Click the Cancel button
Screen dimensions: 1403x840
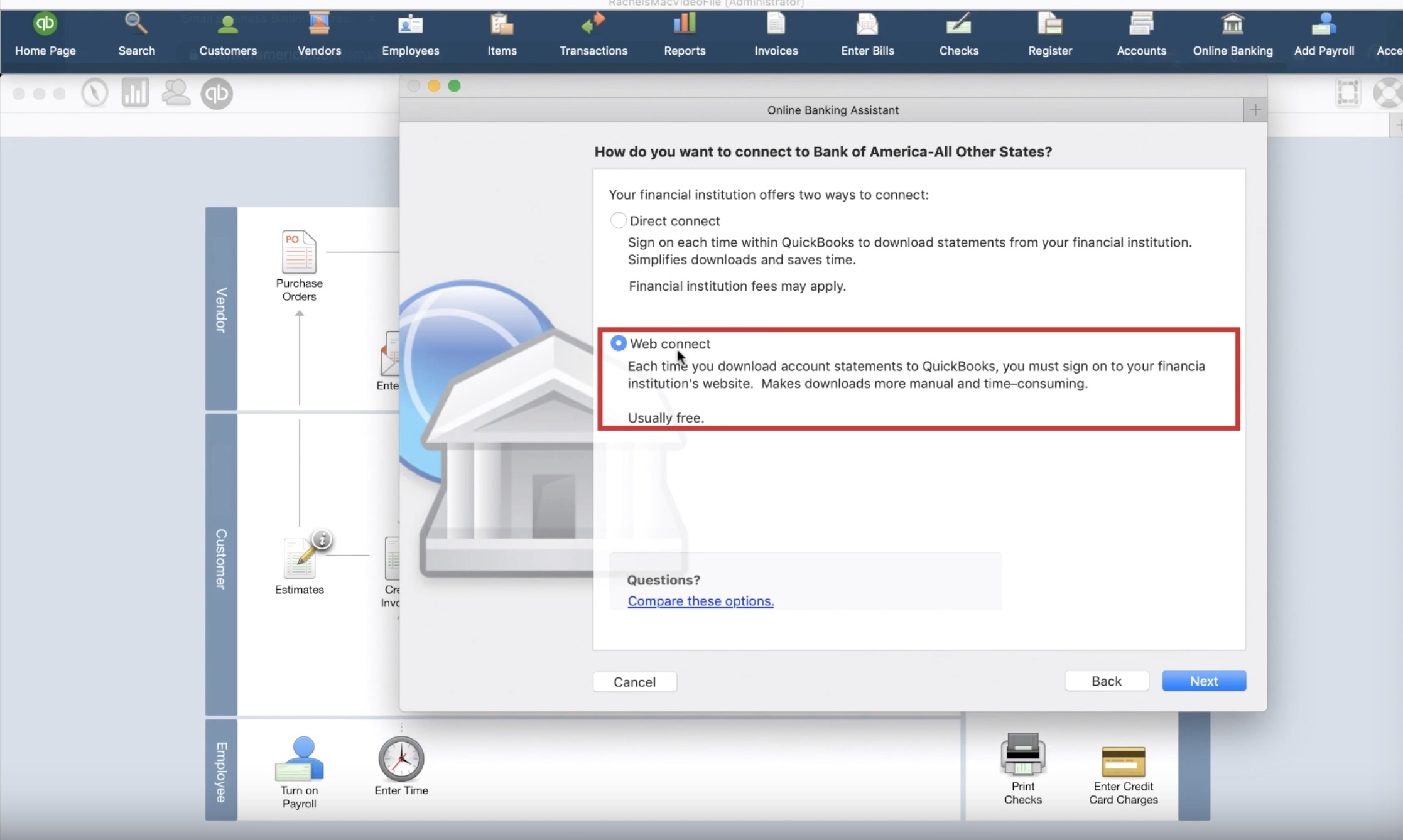point(635,682)
